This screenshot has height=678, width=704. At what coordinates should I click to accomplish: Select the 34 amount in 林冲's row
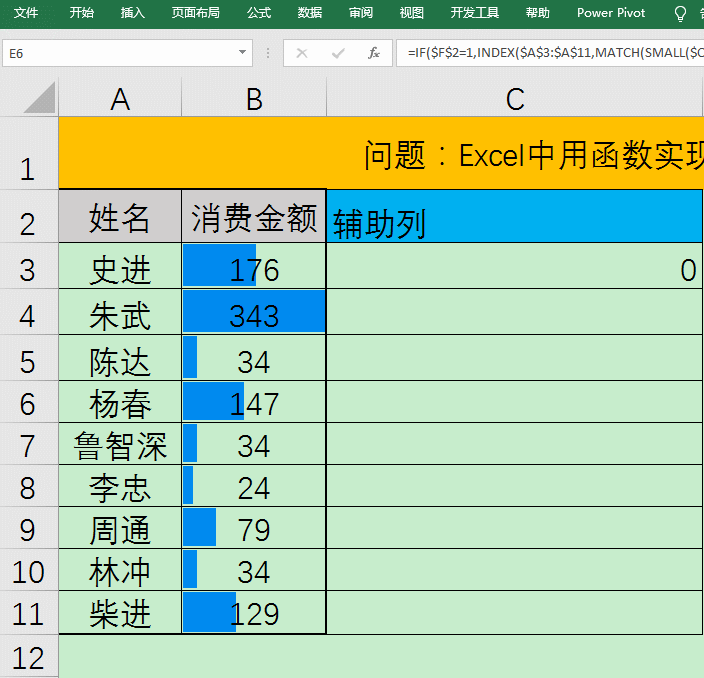[254, 570]
